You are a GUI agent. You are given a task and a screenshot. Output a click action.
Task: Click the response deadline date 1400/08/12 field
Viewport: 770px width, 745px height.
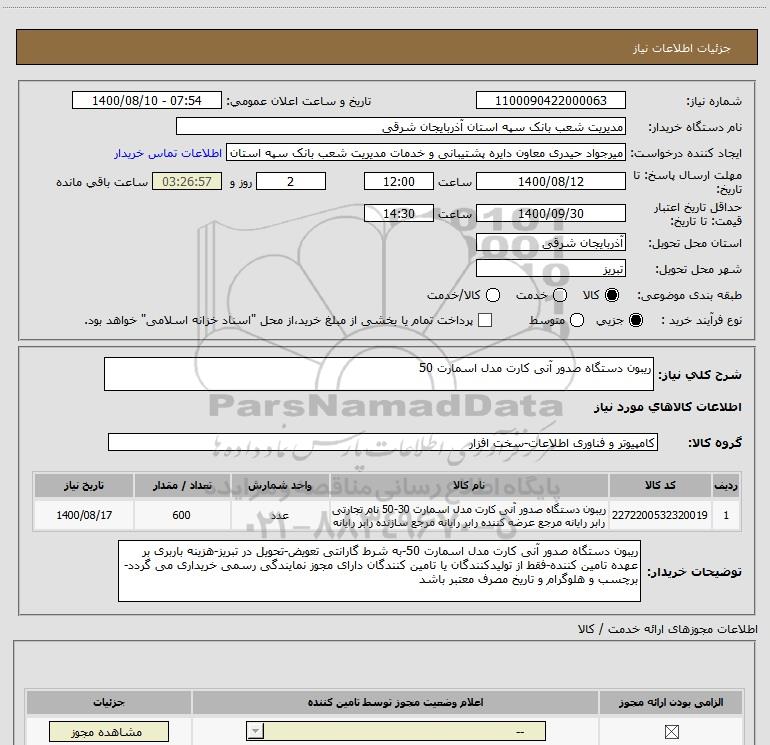click(550, 181)
